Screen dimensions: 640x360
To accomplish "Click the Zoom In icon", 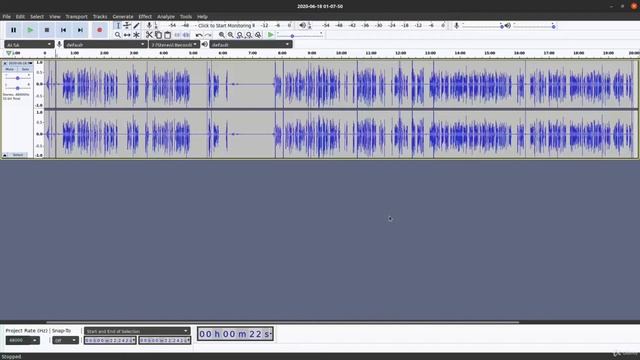I will [222, 35].
